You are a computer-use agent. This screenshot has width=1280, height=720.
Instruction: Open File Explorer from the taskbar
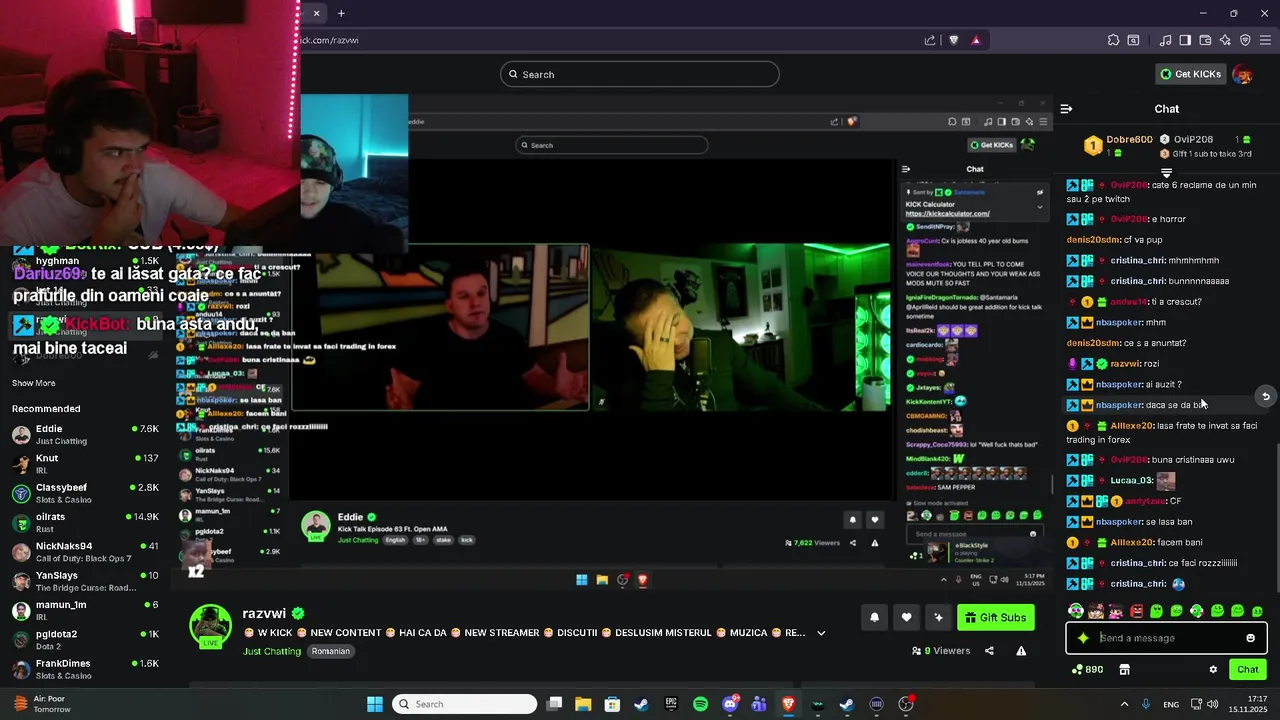(583, 704)
